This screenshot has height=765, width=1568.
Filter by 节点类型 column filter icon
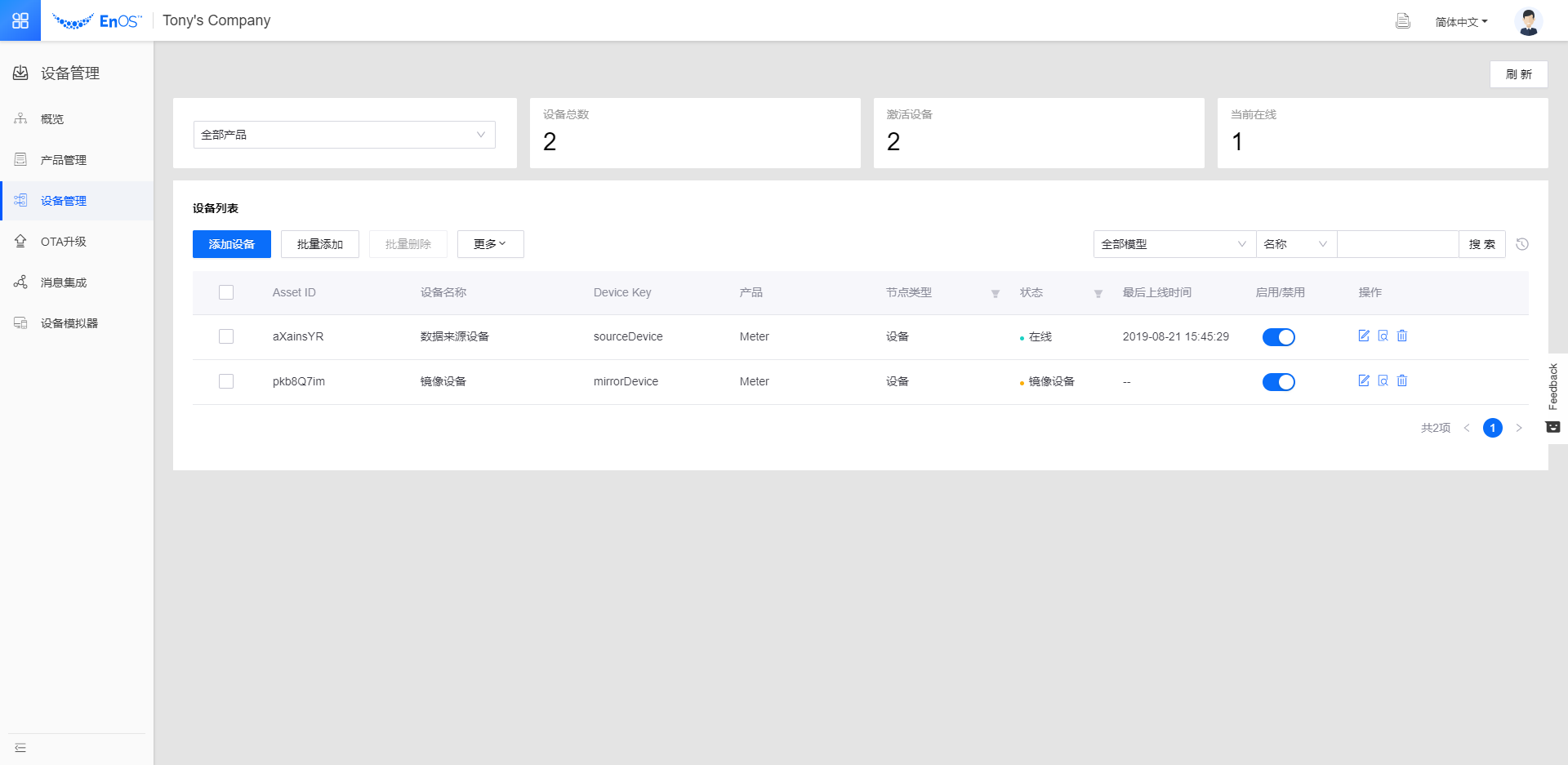point(996,294)
